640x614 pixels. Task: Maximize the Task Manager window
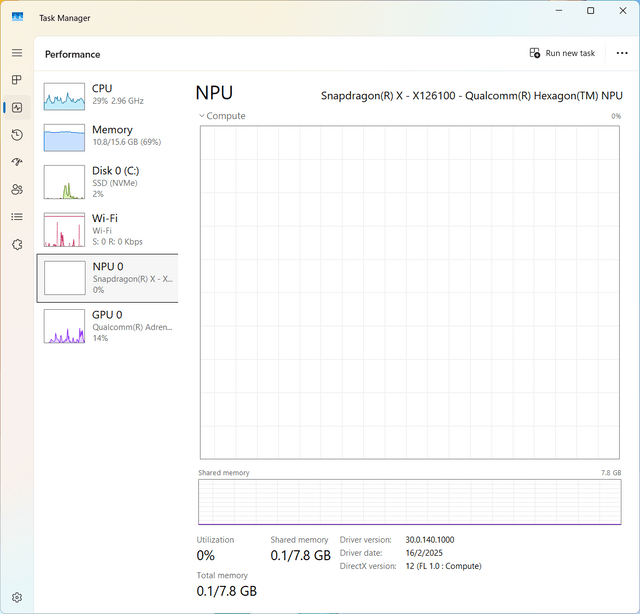coord(591,11)
